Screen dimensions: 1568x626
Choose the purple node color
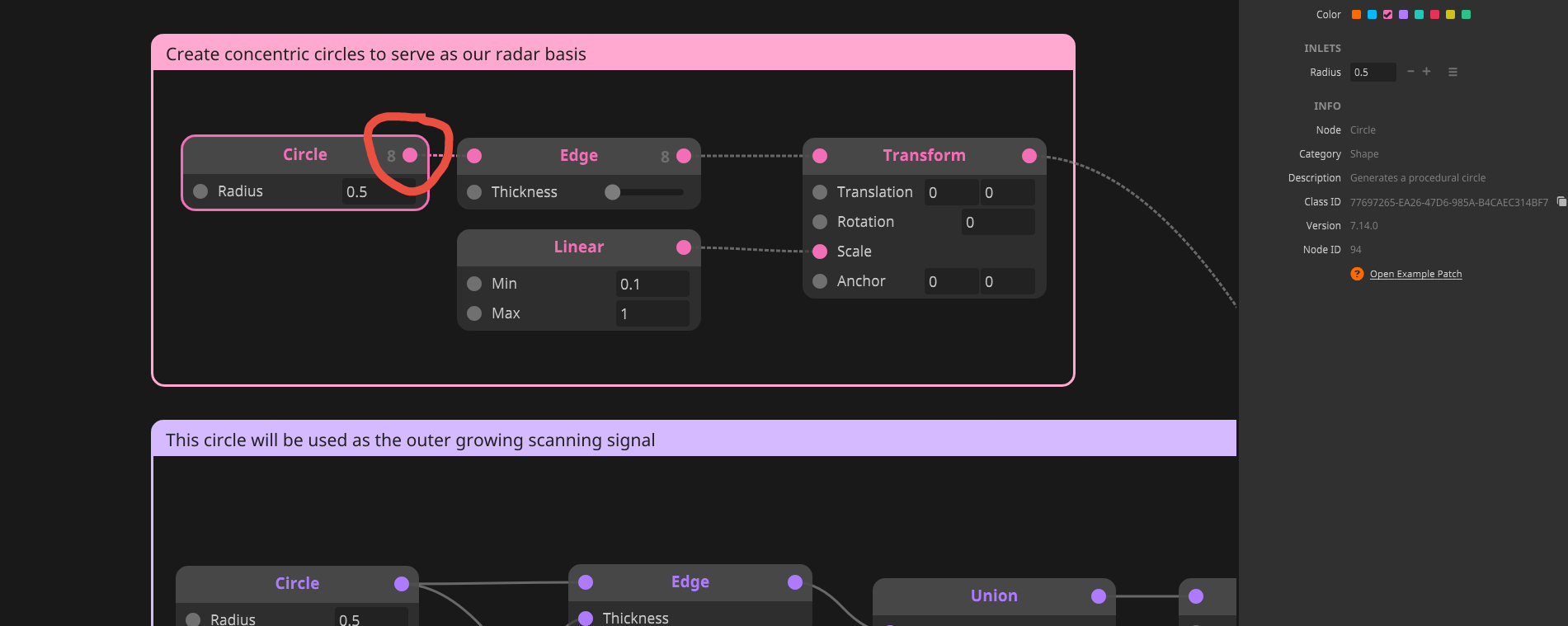(x=1403, y=15)
